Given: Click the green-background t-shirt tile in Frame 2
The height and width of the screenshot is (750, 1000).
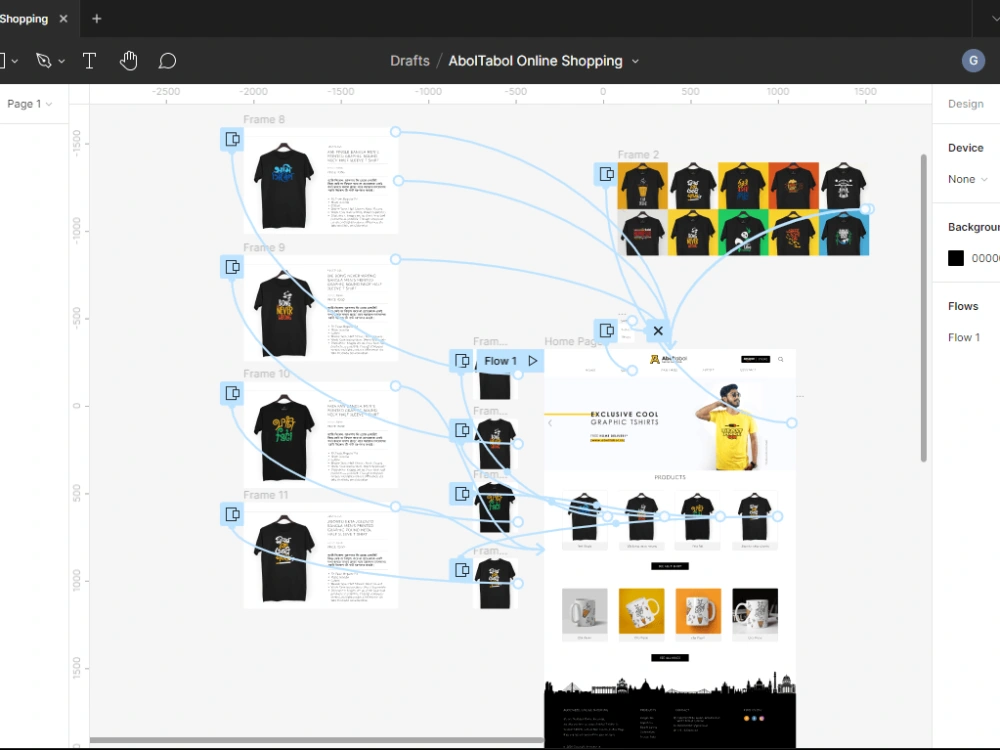Looking at the screenshot, I should click(743, 233).
